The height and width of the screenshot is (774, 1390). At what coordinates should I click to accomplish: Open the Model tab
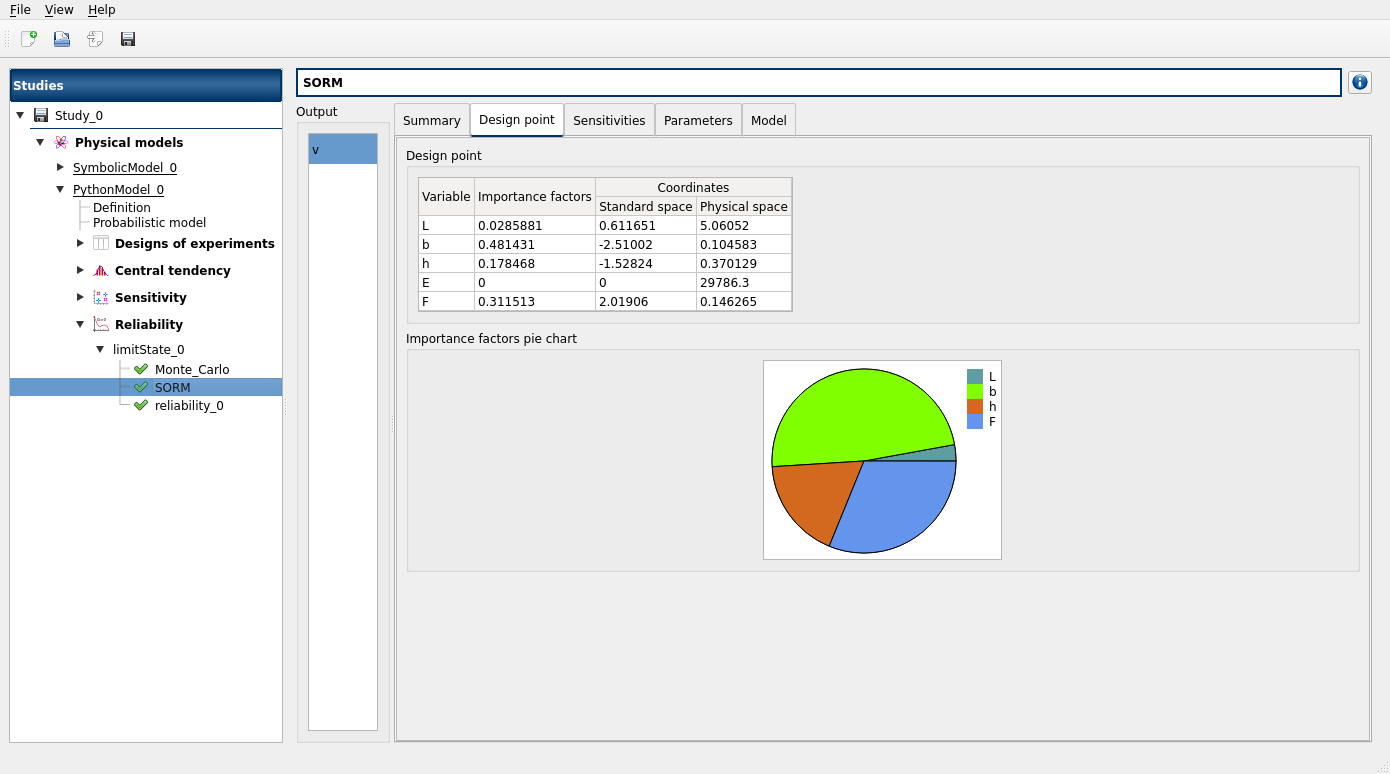pyautogui.click(x=769, y=120)
